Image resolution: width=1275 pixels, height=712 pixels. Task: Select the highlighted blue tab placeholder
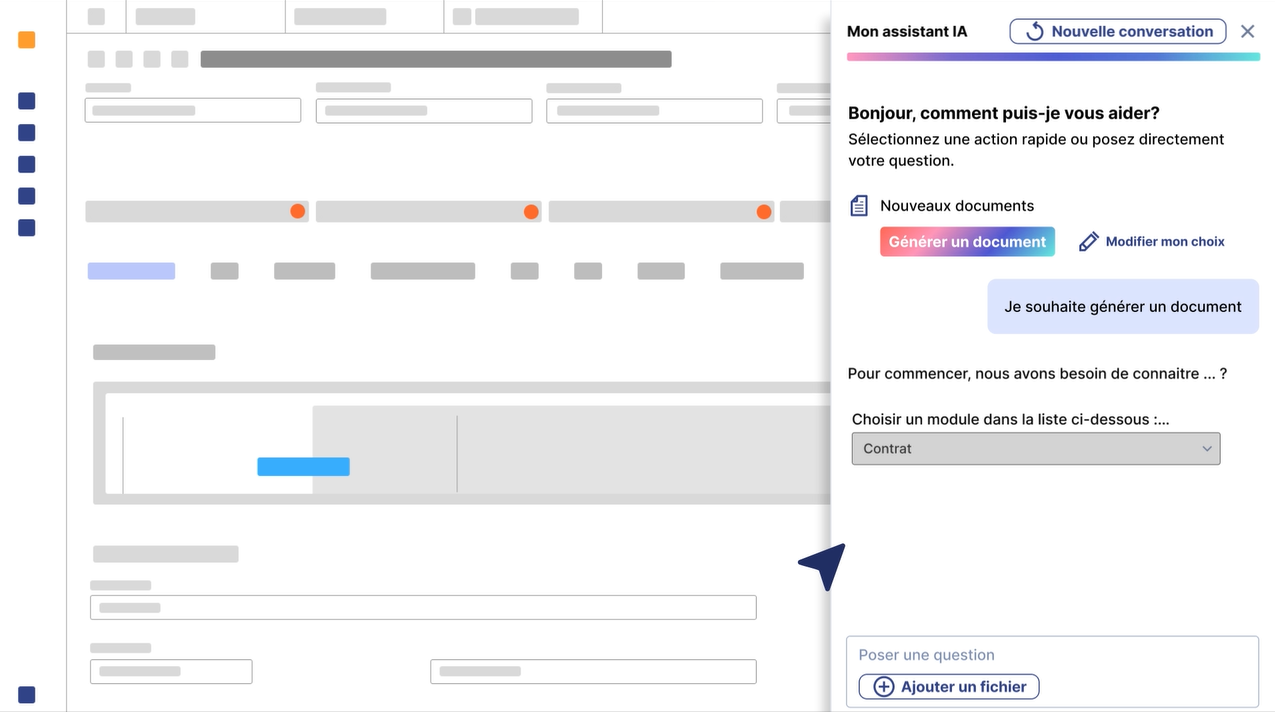pos(131,271)
